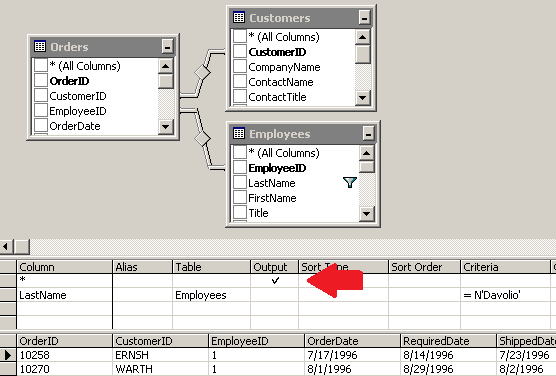Select result cell 10258
The image size is (556, 376).
point(65,355)
